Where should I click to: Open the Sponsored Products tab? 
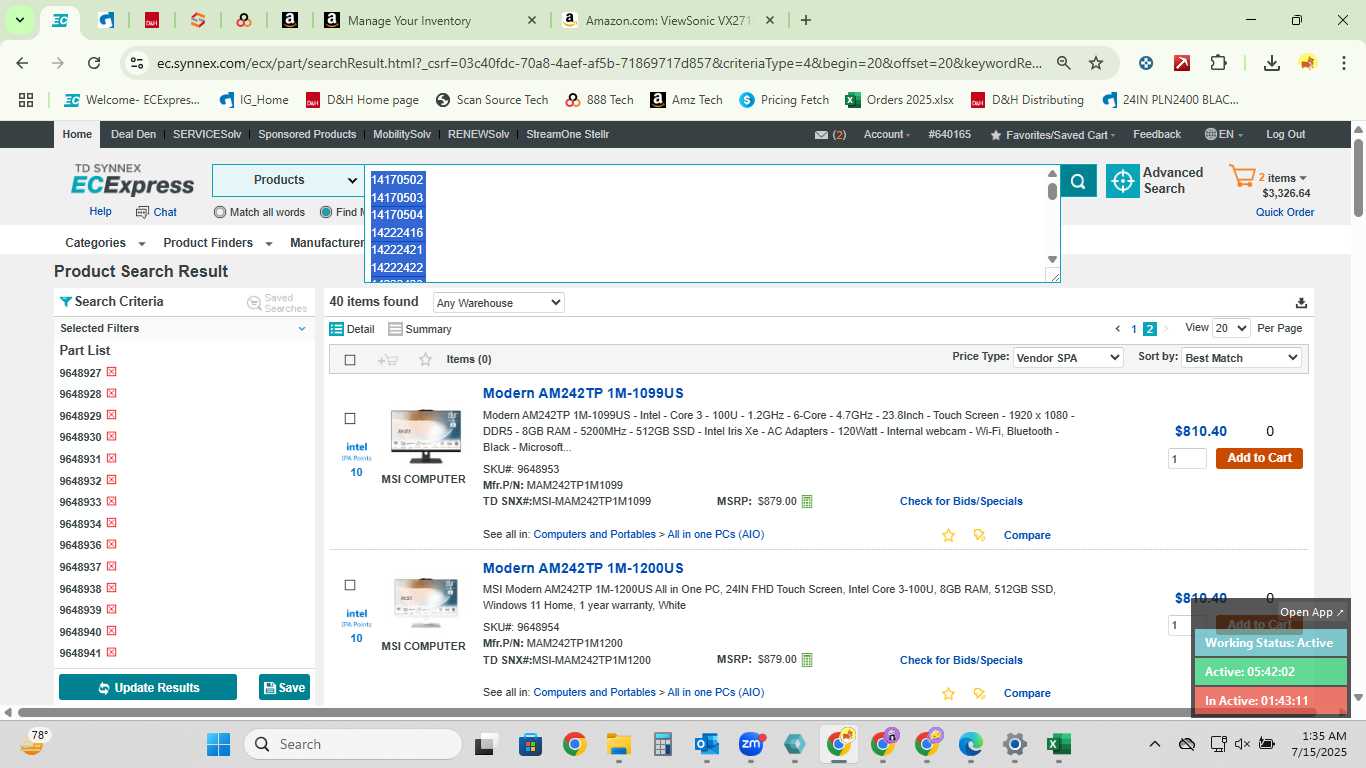[x=307, y=134]
